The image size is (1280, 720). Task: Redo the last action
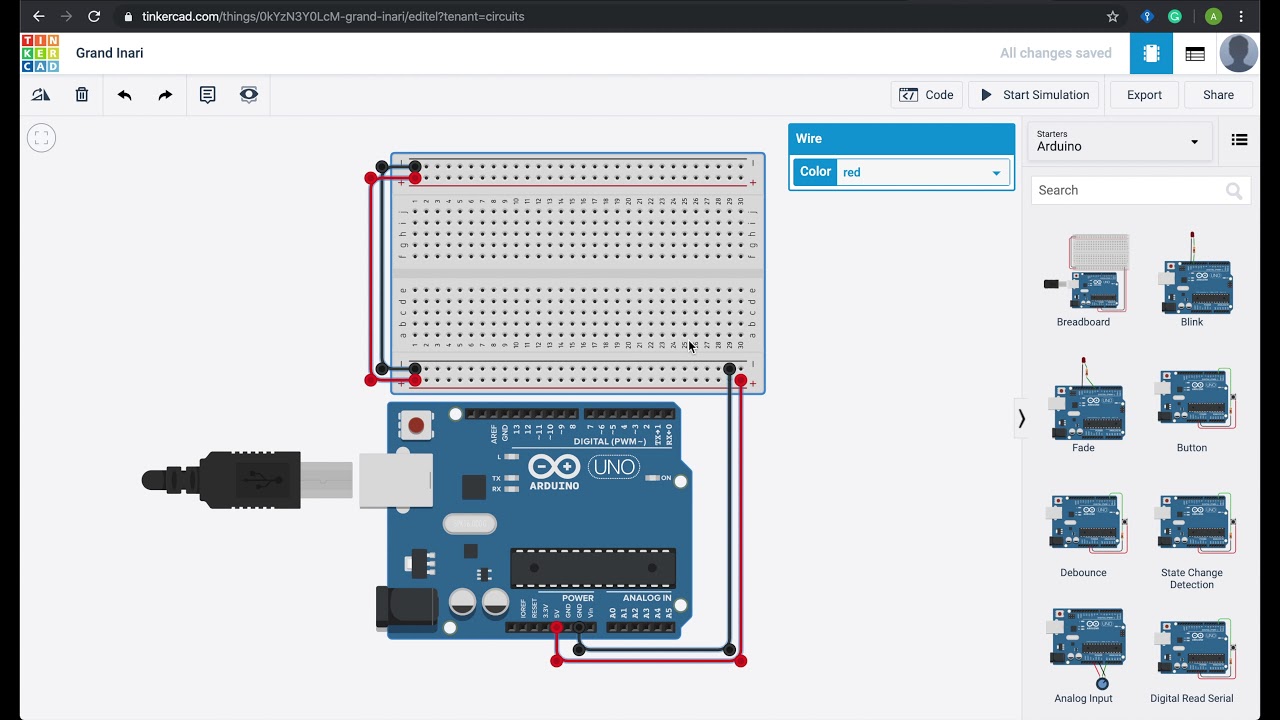click(x=165, y=95)
